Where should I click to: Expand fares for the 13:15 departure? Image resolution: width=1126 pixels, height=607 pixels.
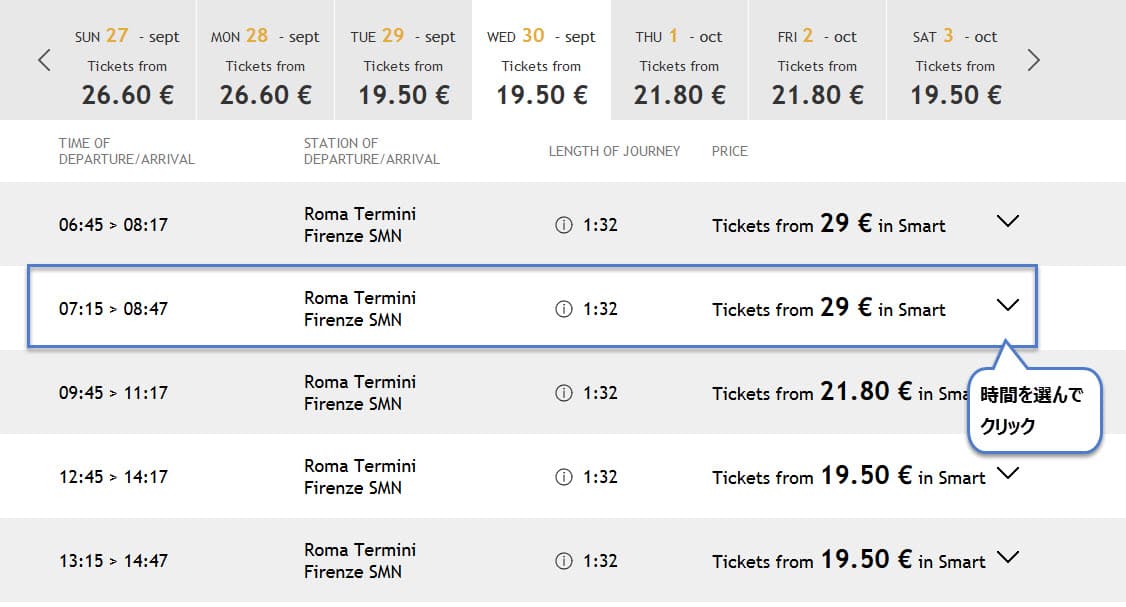[x=1008, y=557]
